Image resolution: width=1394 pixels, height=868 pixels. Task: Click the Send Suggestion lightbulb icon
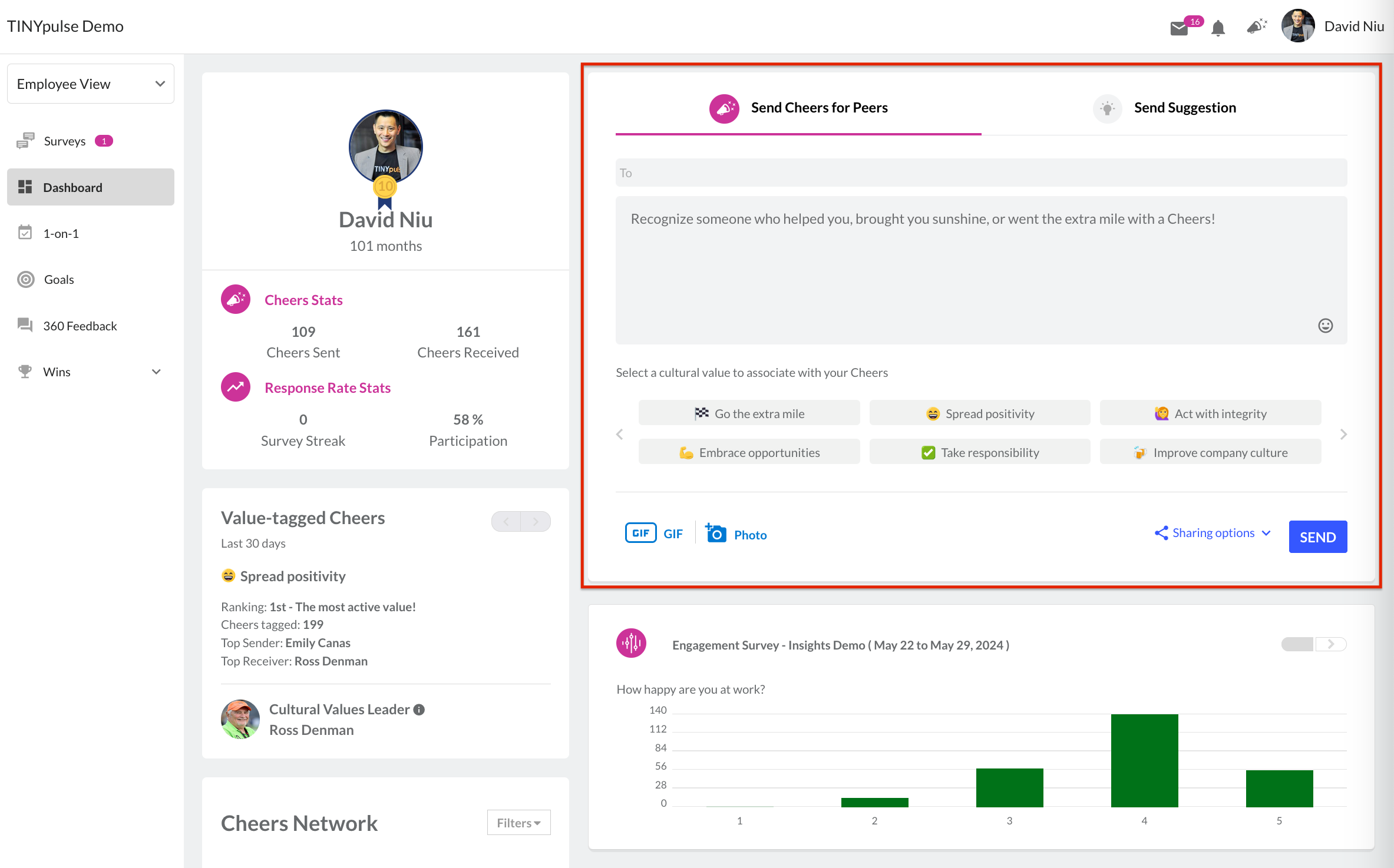(x=1108, y=108)
